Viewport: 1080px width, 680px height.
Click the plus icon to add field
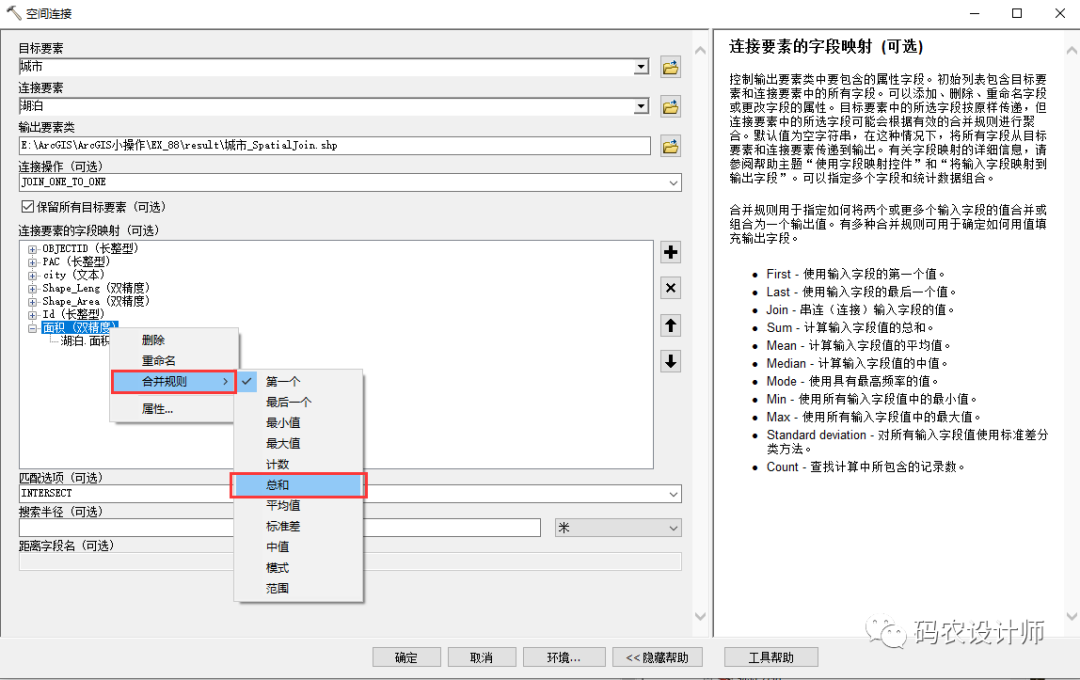(x=671, y=252)
